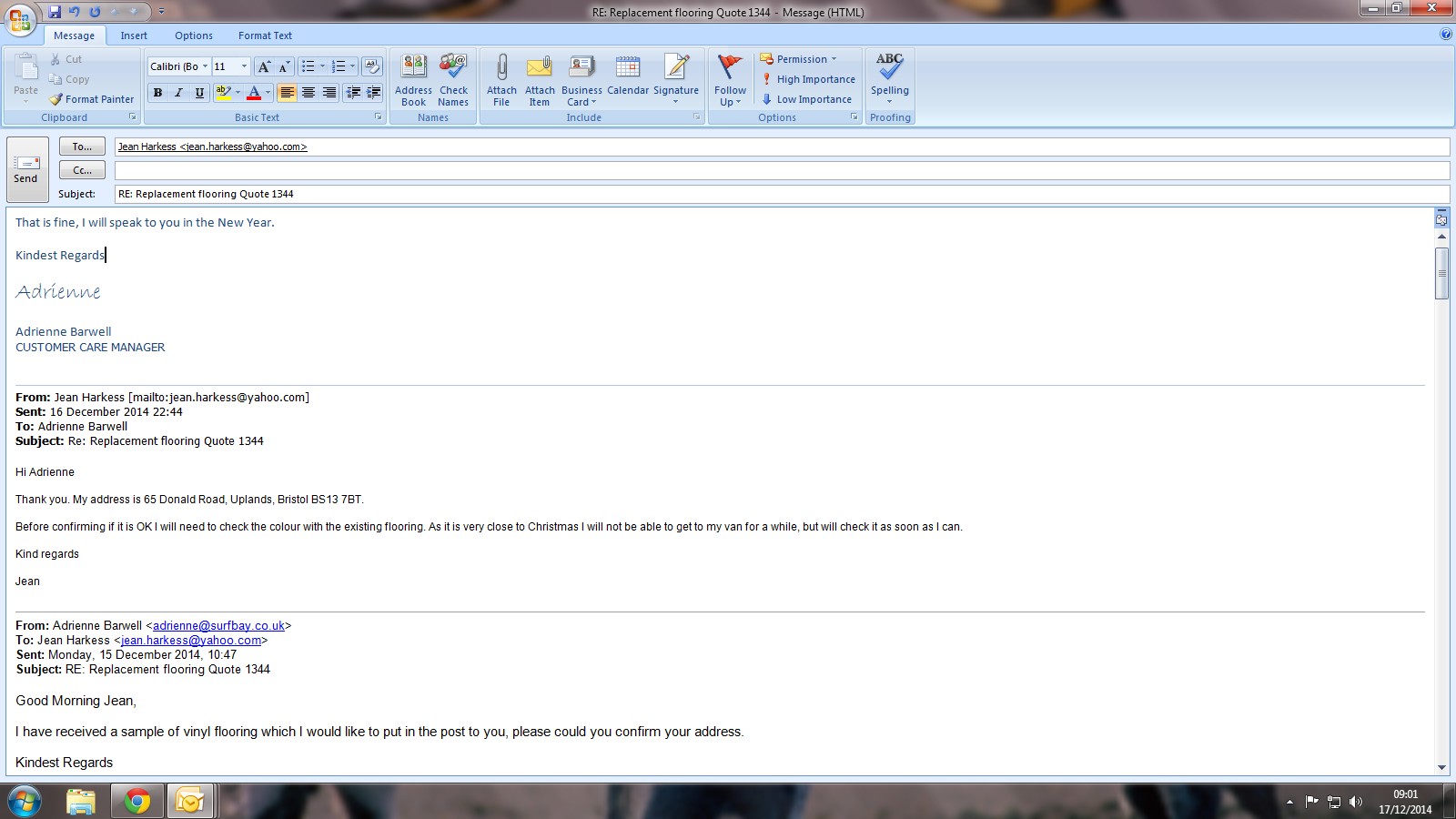Image resolution: width=1456 pixels, height=819 pixels.
Task: Click the message body scrollbar down arrow
Action: coord(1441,767)
